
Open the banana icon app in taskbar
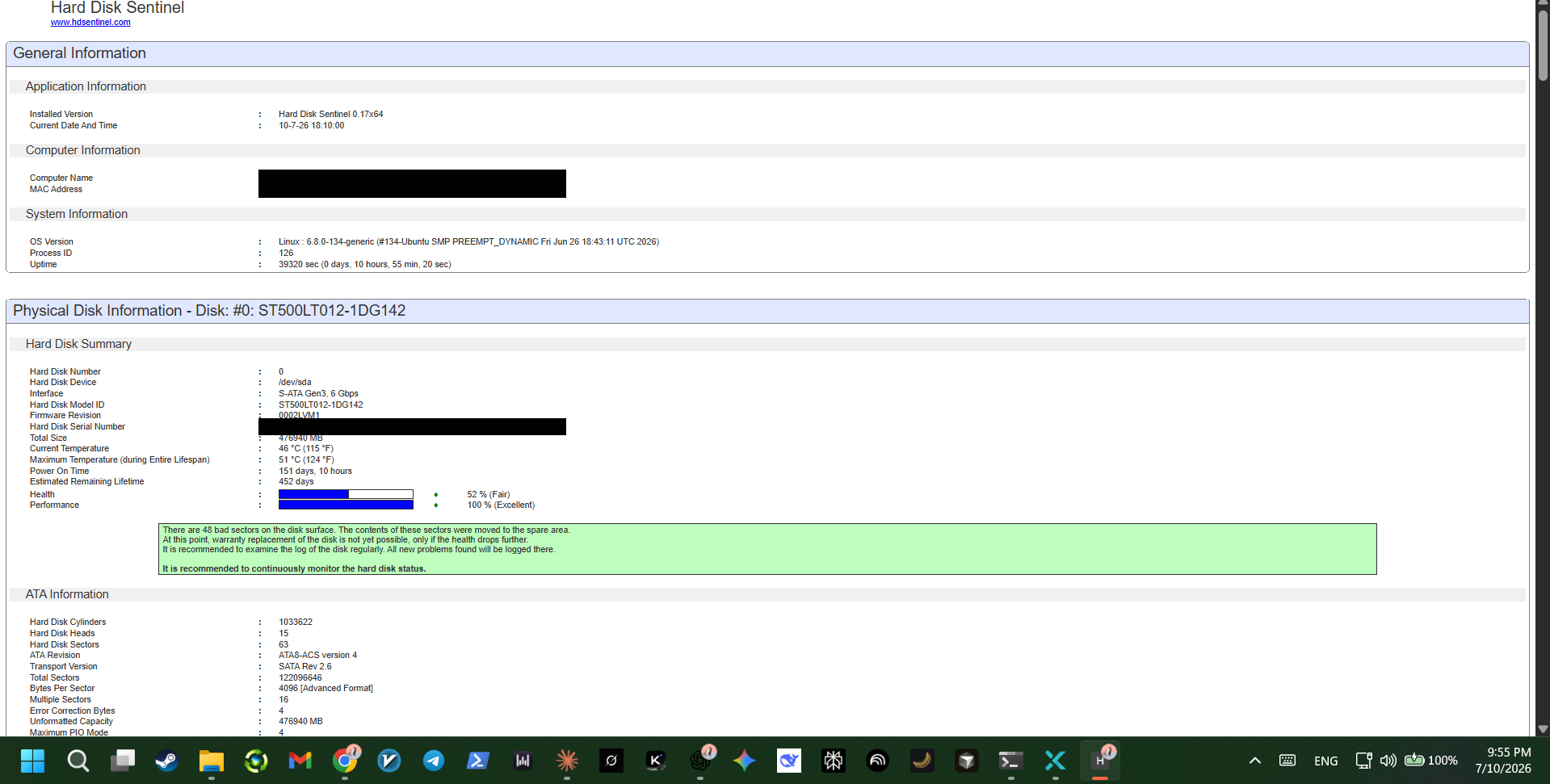point(922,761)
